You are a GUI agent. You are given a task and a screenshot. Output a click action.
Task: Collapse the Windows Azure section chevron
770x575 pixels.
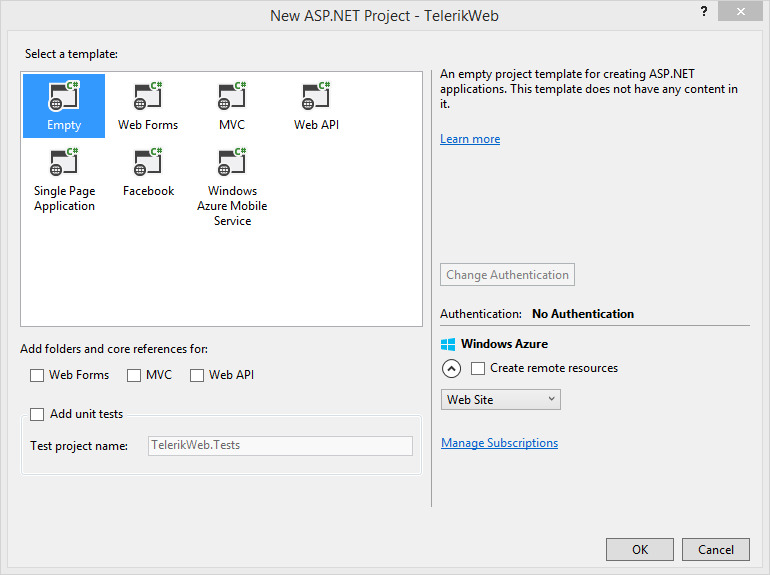(x=451, y=368)
